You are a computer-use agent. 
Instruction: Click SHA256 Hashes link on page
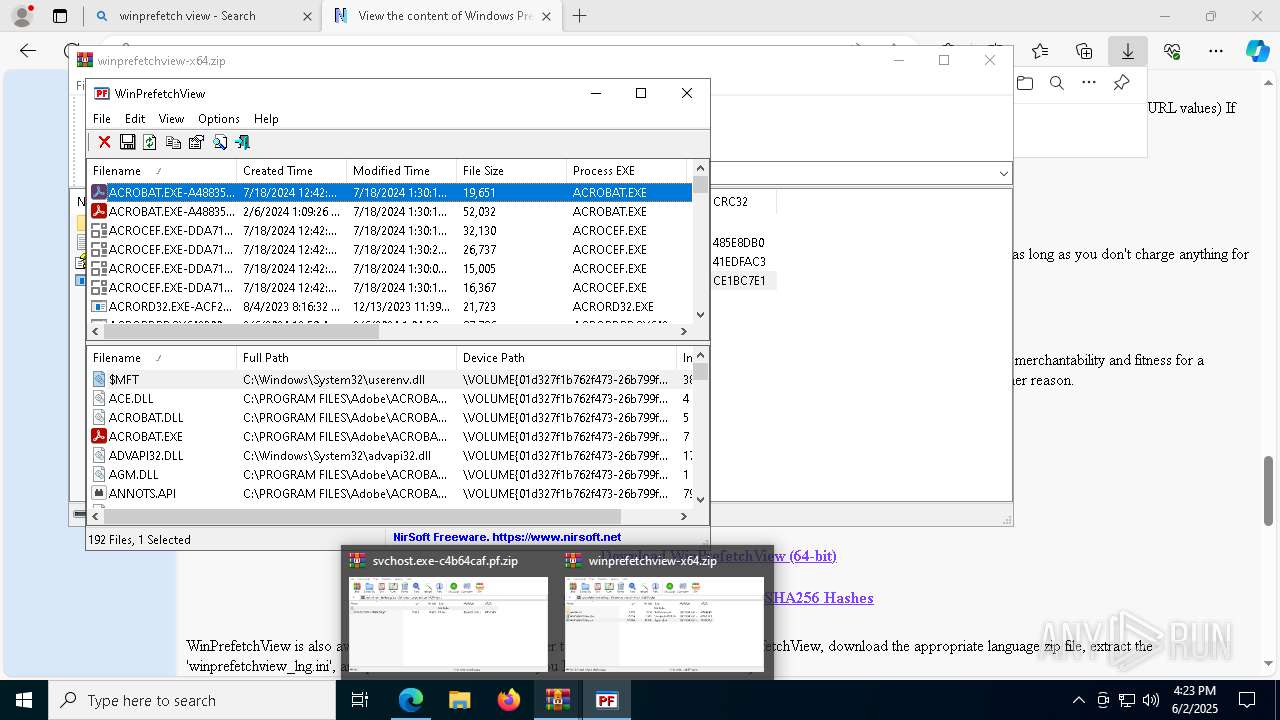click(x=819, y=598)
